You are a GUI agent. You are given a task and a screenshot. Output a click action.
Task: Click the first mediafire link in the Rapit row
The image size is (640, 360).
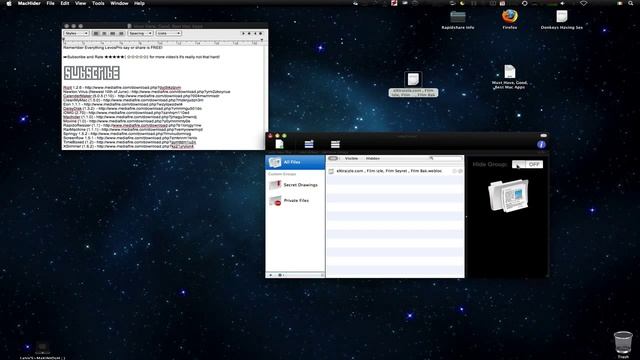click(133, 88)
